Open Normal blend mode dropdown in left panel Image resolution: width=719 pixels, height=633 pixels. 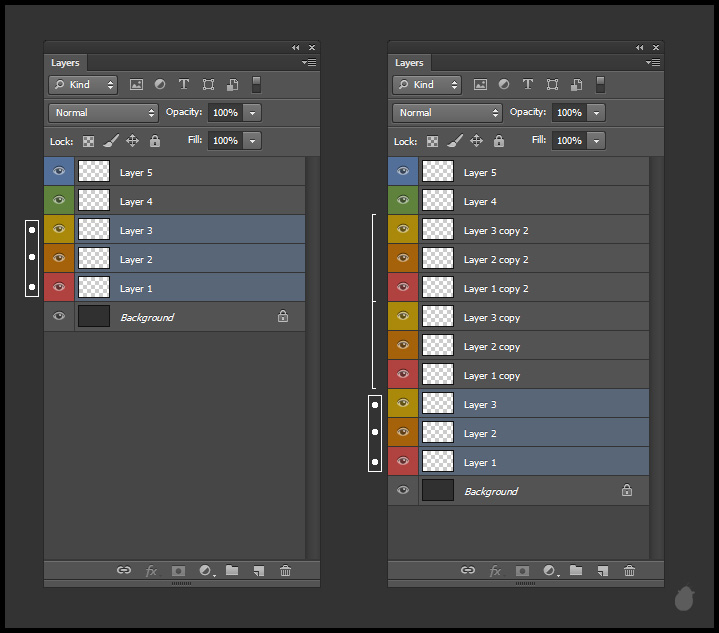pos(104,113)
